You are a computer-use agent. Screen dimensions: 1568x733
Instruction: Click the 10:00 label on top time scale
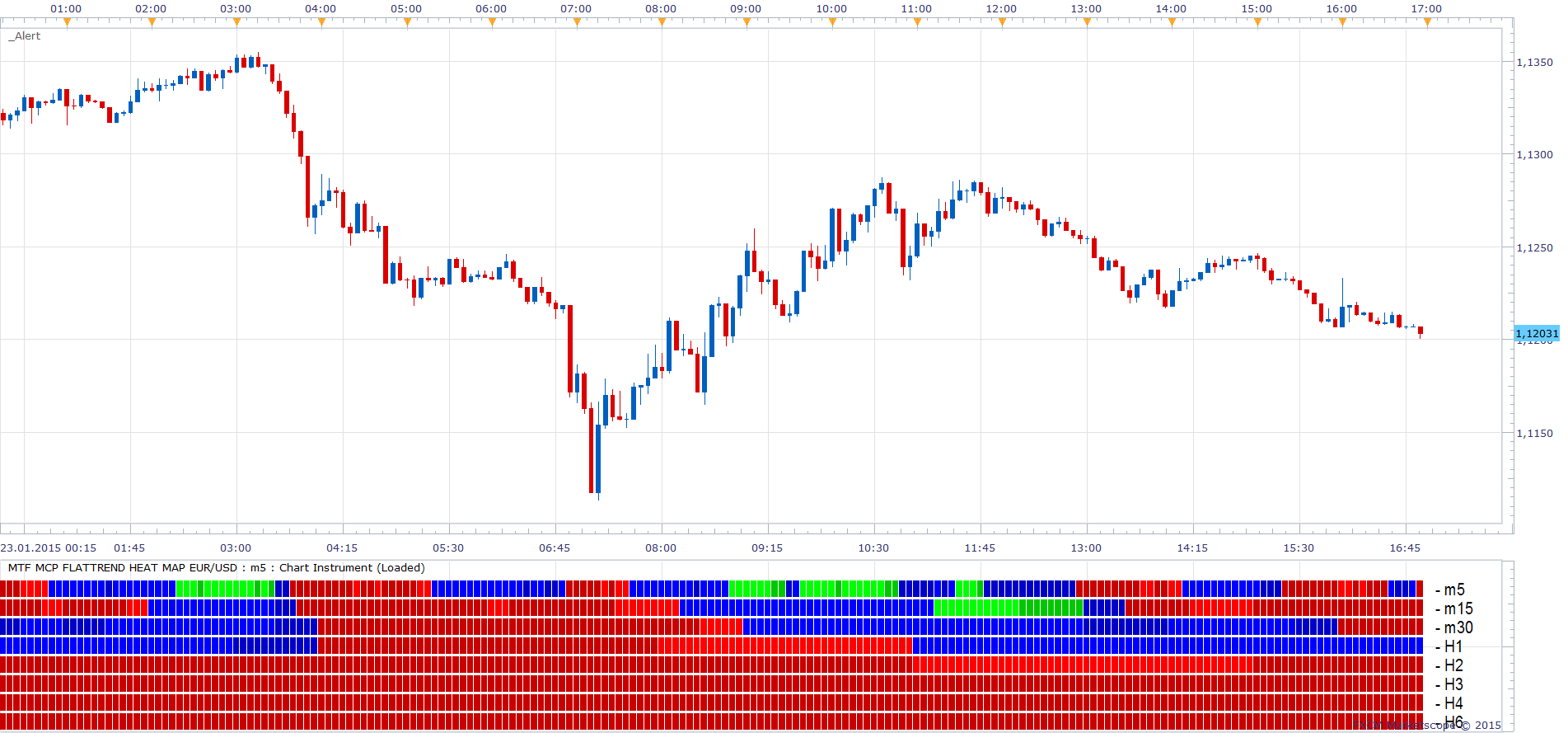pyautogui.click(x=831, y=8)
